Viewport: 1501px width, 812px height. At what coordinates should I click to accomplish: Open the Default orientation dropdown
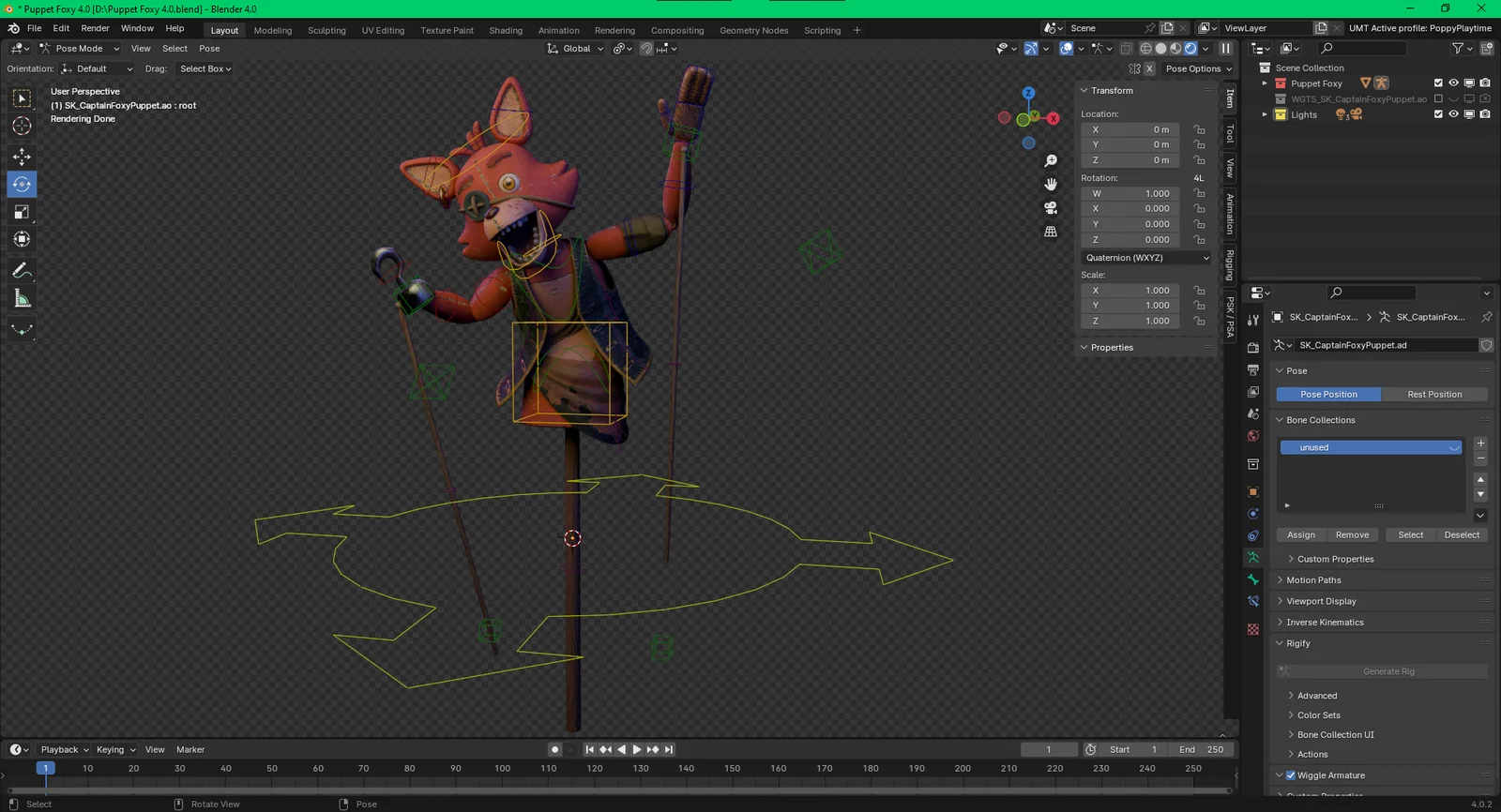pyautogui.click(x=97, y=68)
